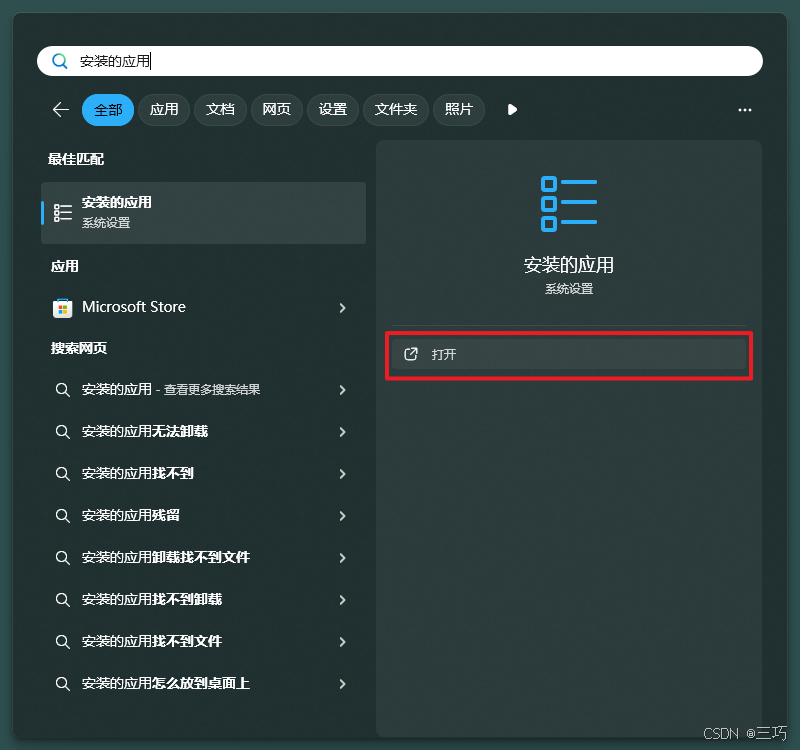The width and height of the screenshot is (800, 750).
Task: Open best match 安装的应用 system settings
Action: (x=204, y=213)
